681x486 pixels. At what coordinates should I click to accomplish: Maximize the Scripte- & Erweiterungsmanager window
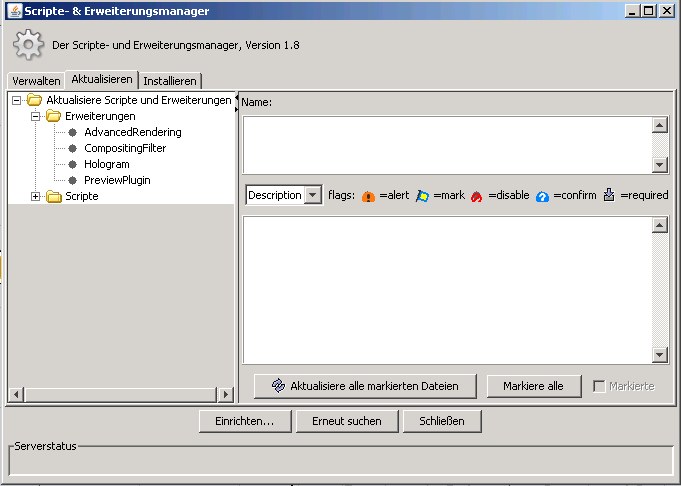coord(649,10)
